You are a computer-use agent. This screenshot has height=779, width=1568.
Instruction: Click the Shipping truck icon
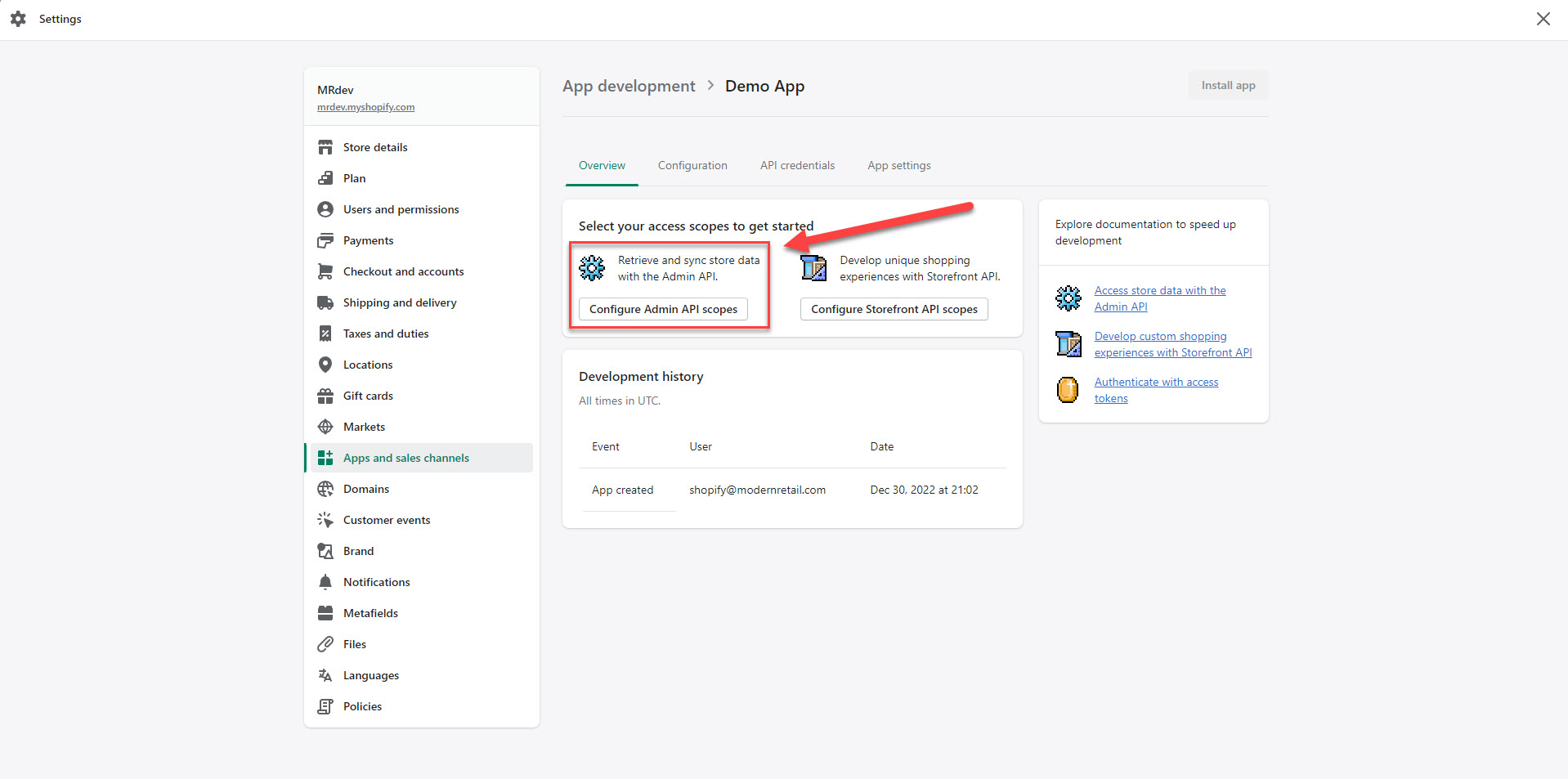[x=325, y=302]
